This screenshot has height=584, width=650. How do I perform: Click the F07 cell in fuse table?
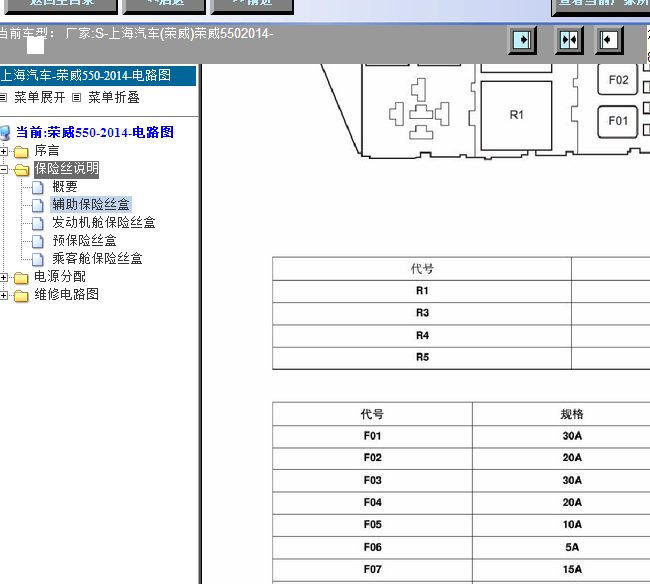pyautogui.click(x=372, y=570)
